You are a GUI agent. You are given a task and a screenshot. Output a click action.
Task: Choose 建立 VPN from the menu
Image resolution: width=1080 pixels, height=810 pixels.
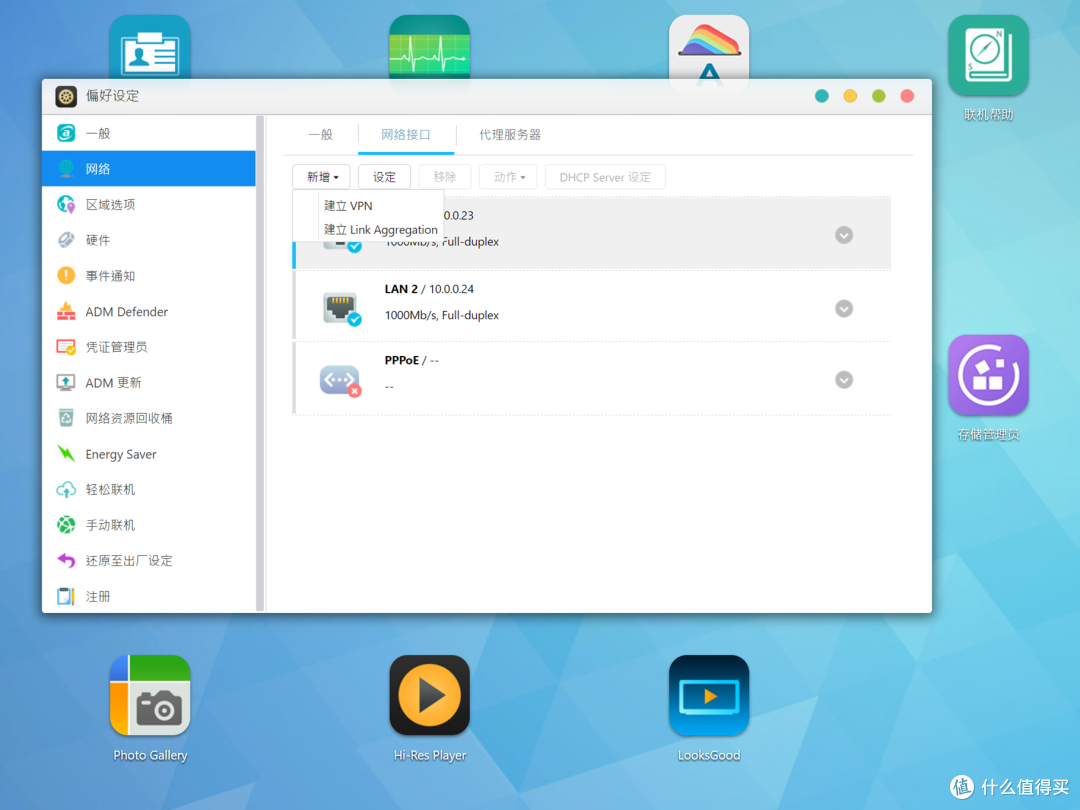point(349,205)
